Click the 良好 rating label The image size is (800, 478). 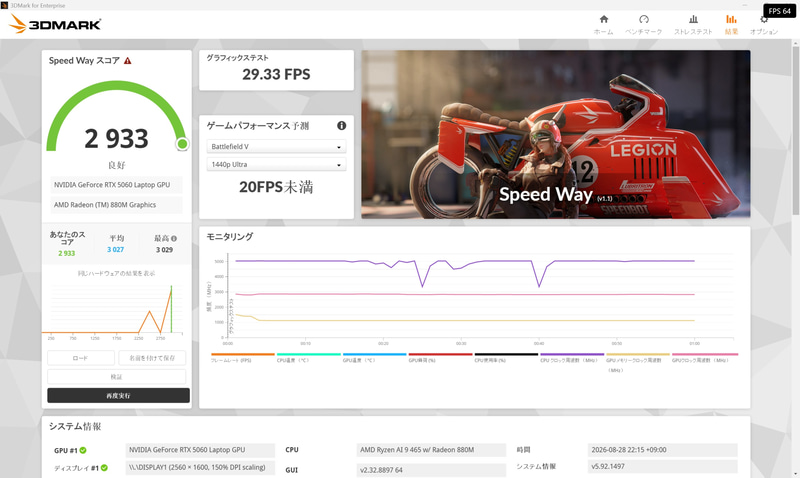click(x=116, y=165)
